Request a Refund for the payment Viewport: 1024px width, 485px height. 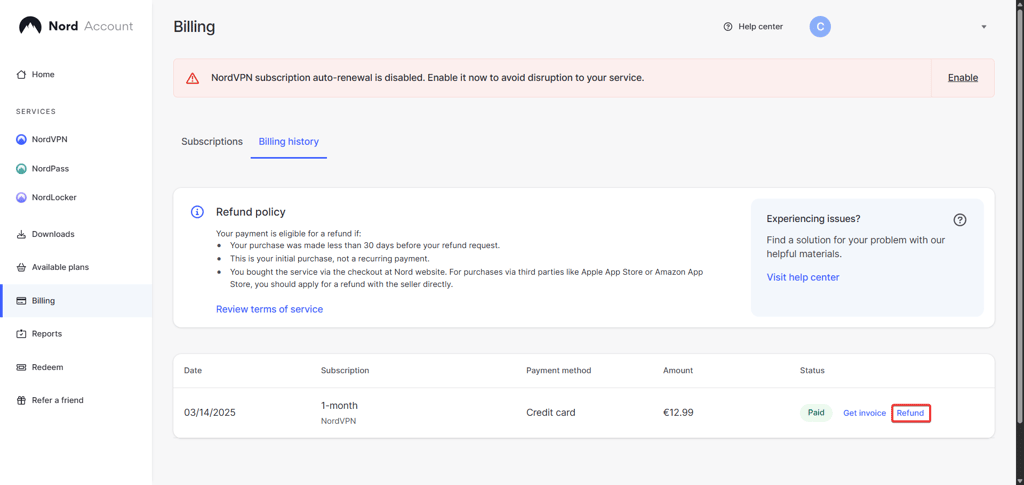[x=910, y=413]
